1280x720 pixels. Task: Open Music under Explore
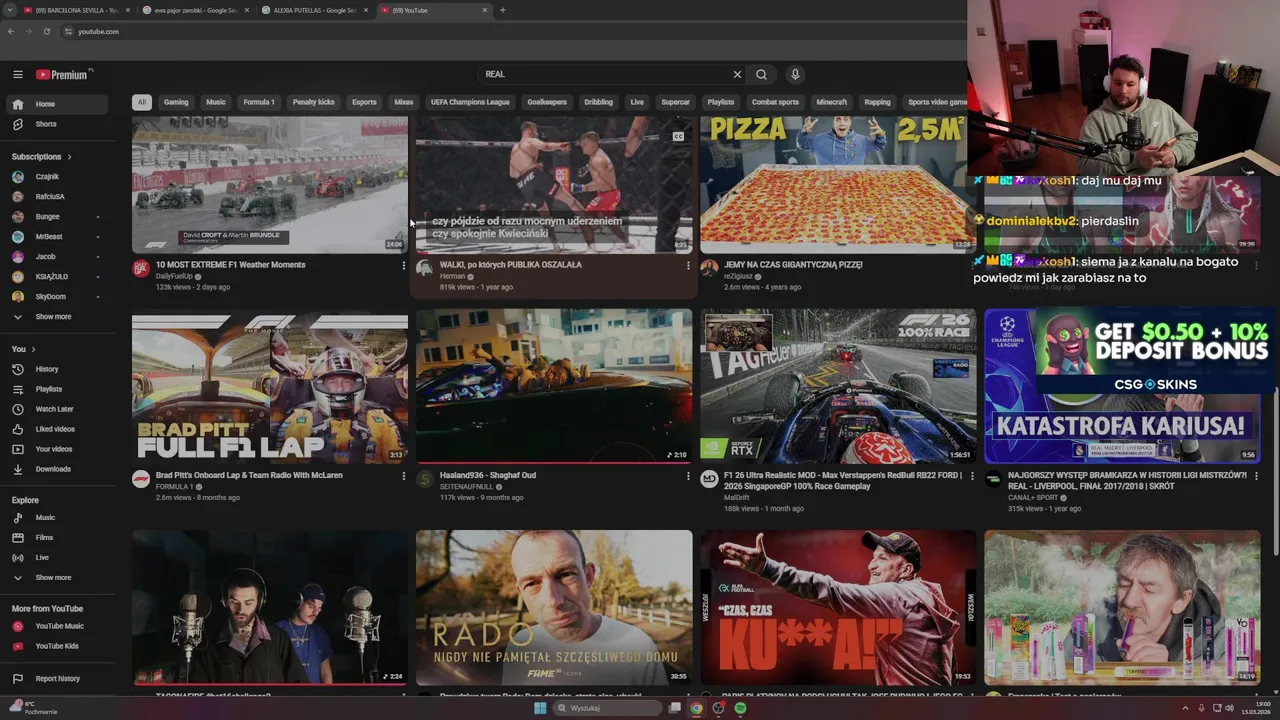tap(56, 518)
